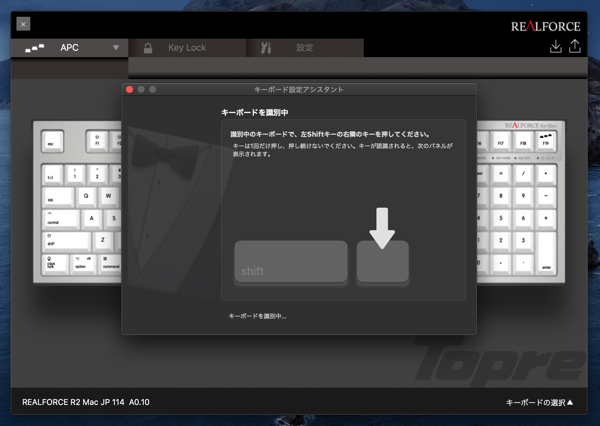Viewport: 600px width, 426px height.
Task: Click the esc key on keyboard image
Action: coord(52,141)
